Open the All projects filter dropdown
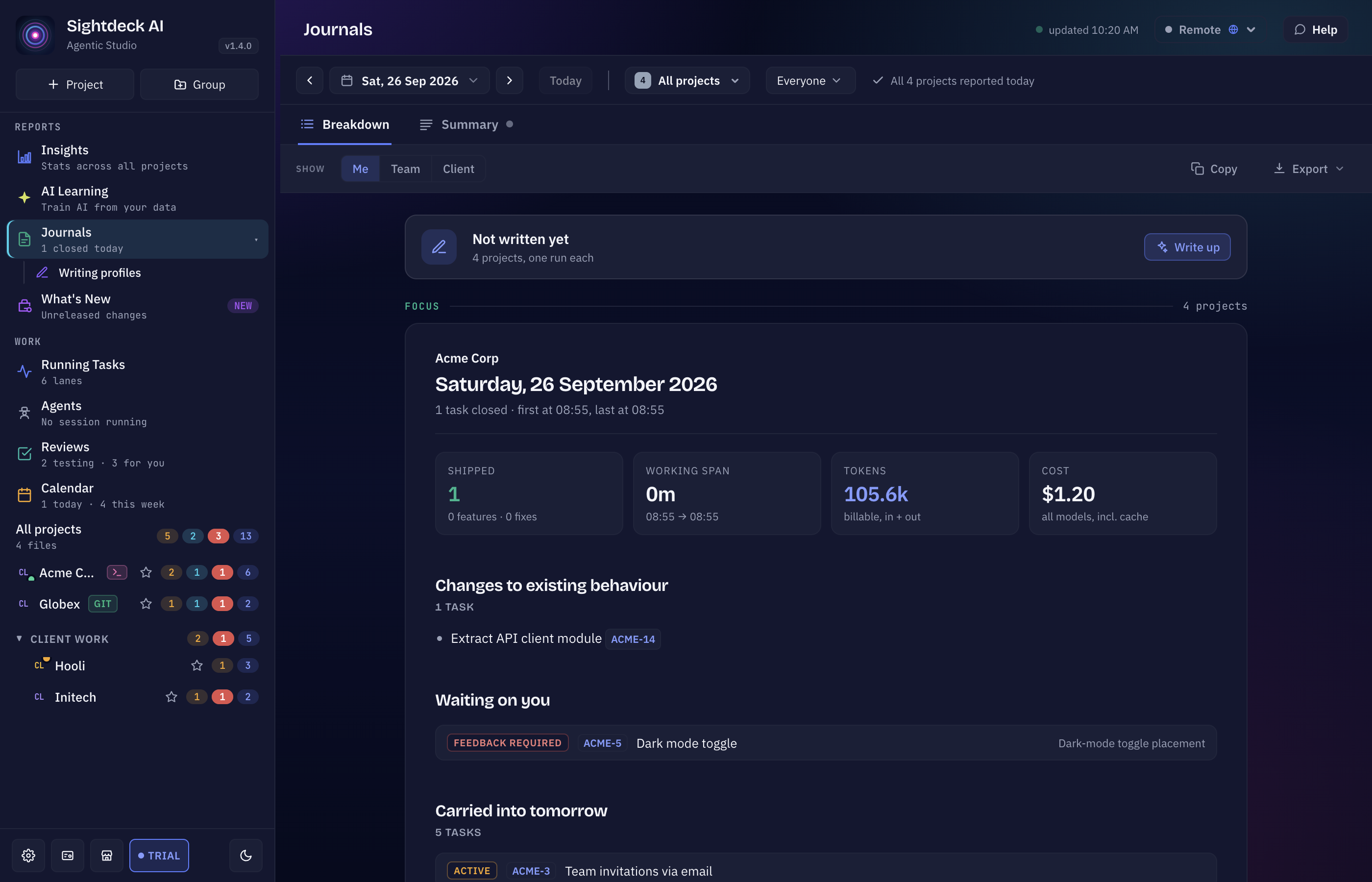 686,80
